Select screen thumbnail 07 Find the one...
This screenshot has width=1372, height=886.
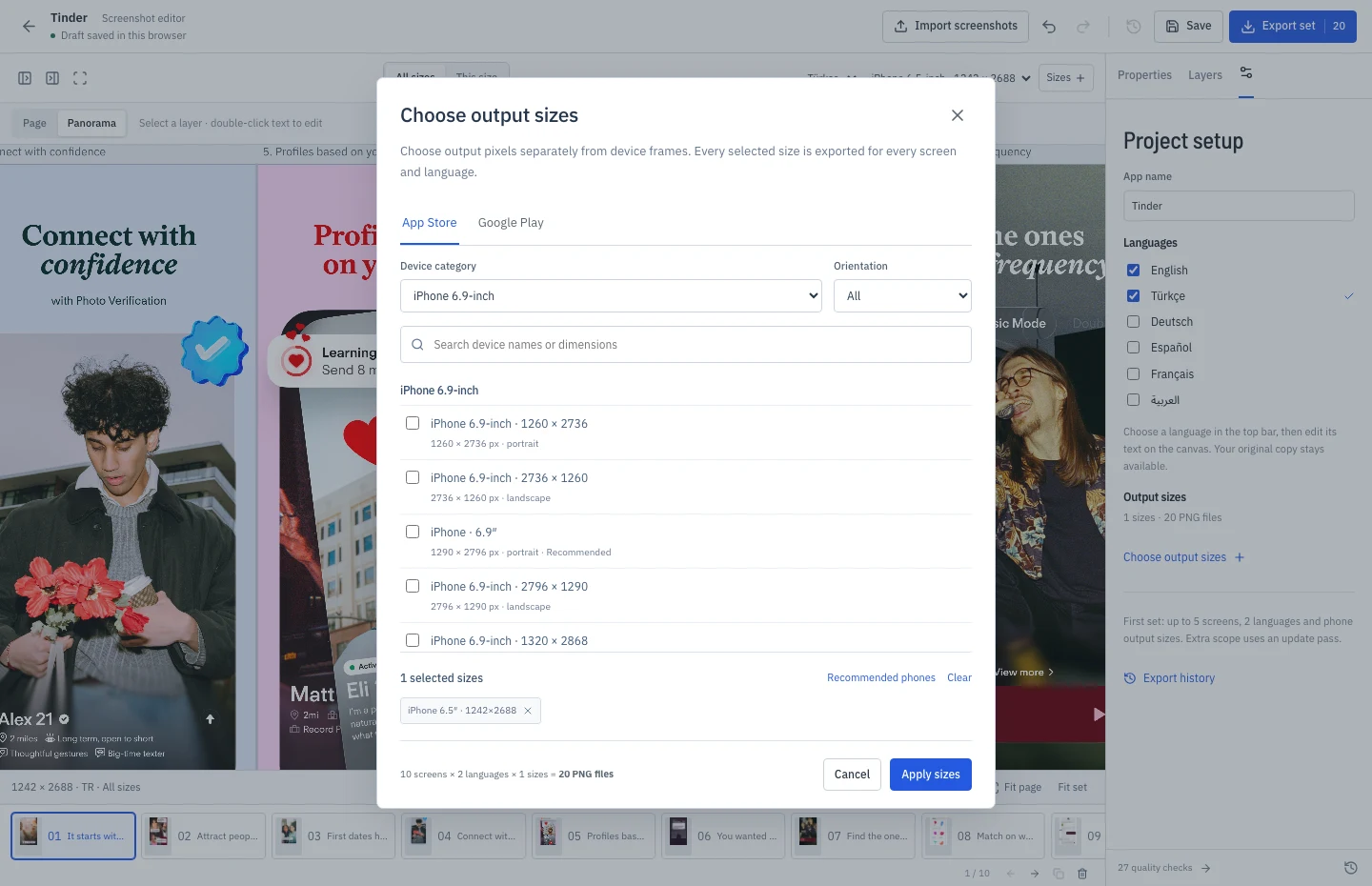coord(854,836)
